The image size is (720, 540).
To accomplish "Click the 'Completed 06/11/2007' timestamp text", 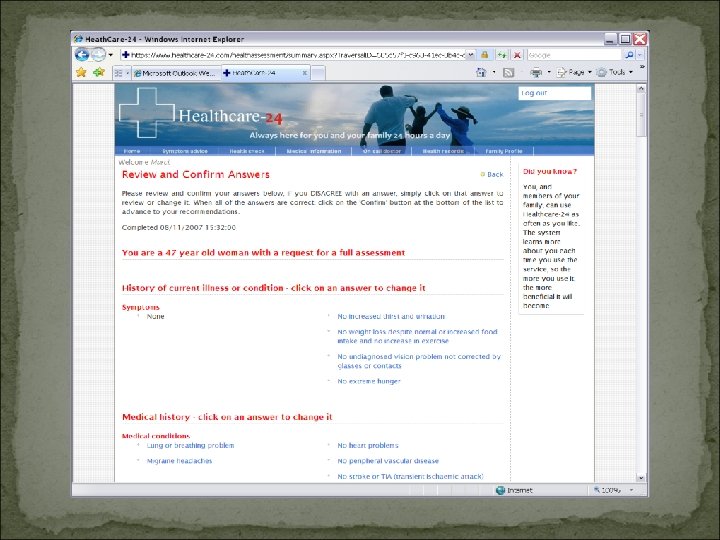I will [179, 227].
